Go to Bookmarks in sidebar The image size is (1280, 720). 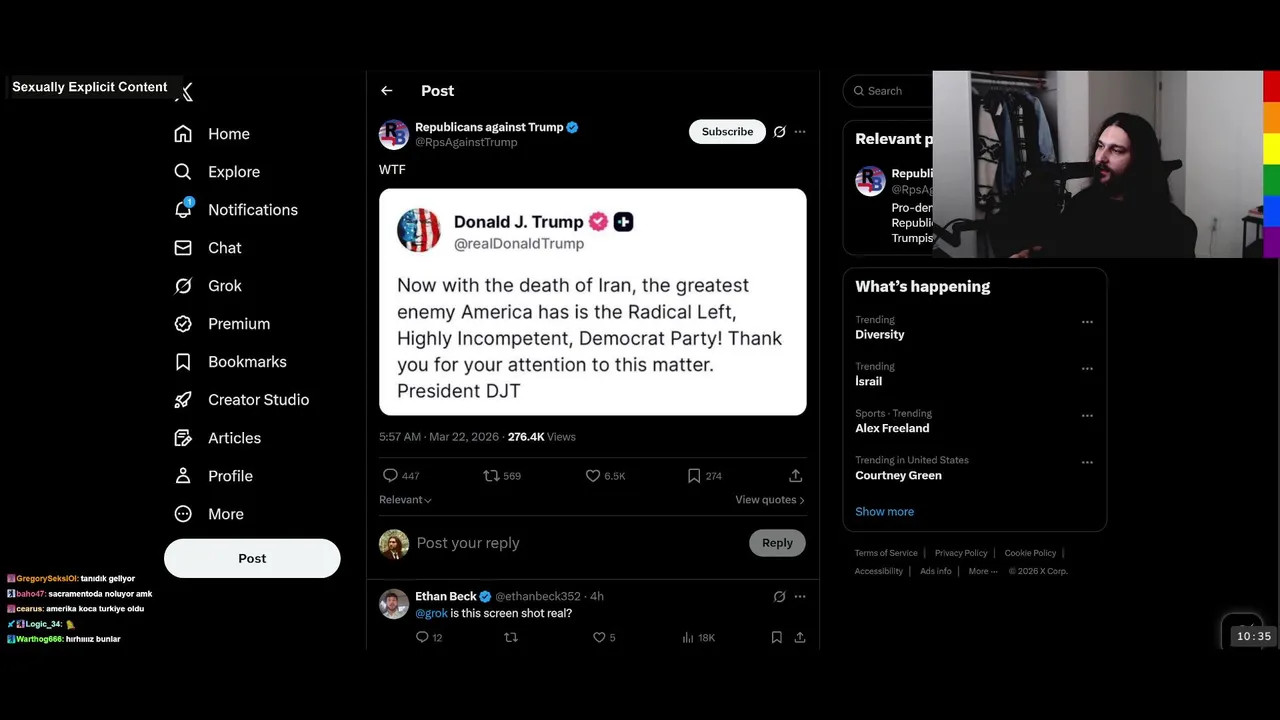pos(247,362)
